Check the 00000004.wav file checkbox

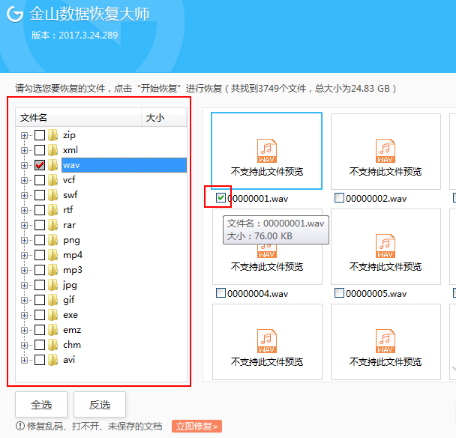tap(221, 293)
